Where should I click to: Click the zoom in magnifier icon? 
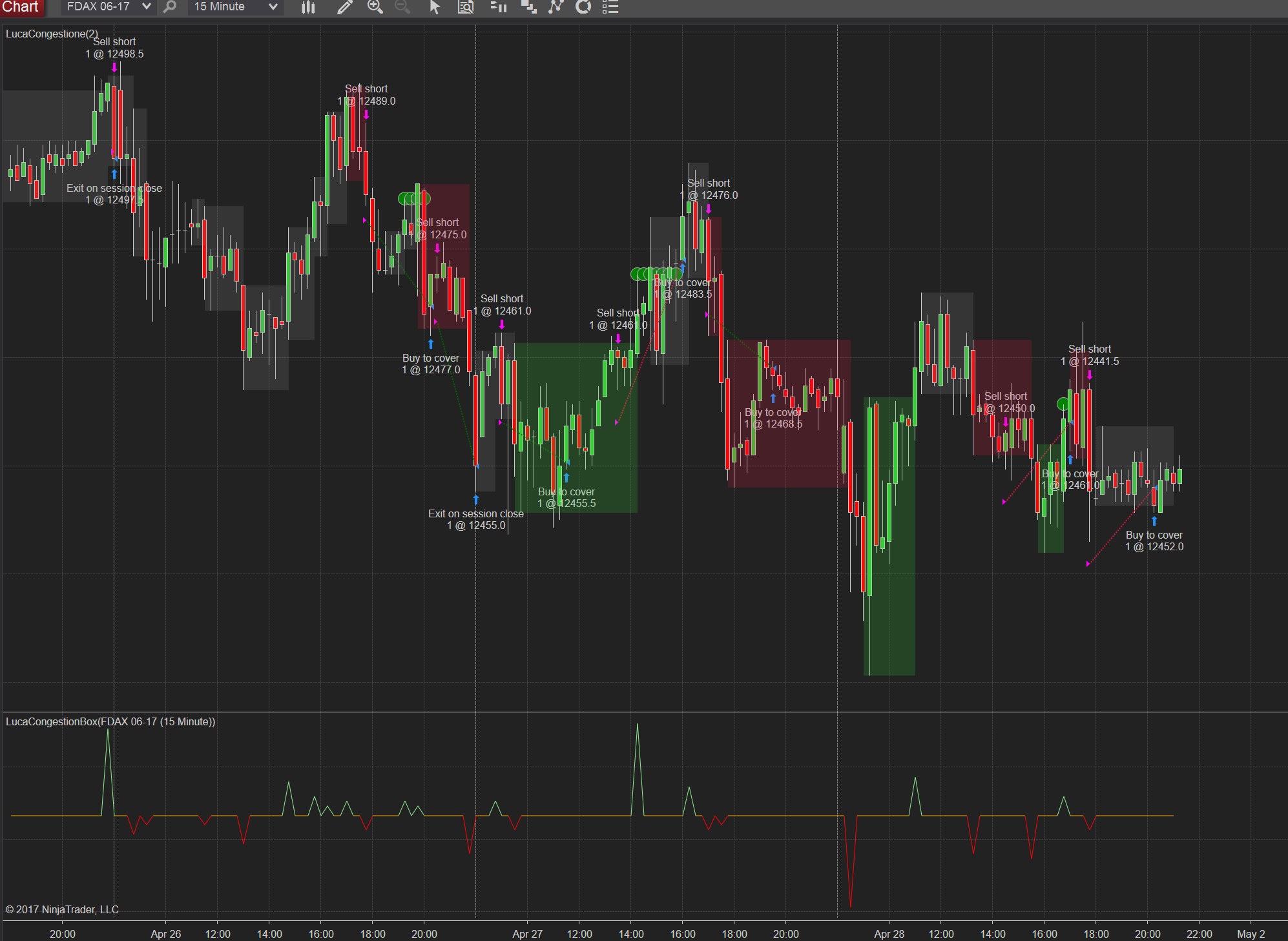(x=375, y=7)
